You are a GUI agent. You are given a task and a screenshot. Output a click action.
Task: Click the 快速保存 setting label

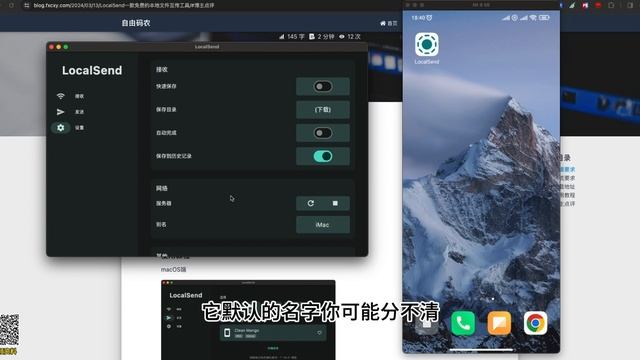click(166, 87)
